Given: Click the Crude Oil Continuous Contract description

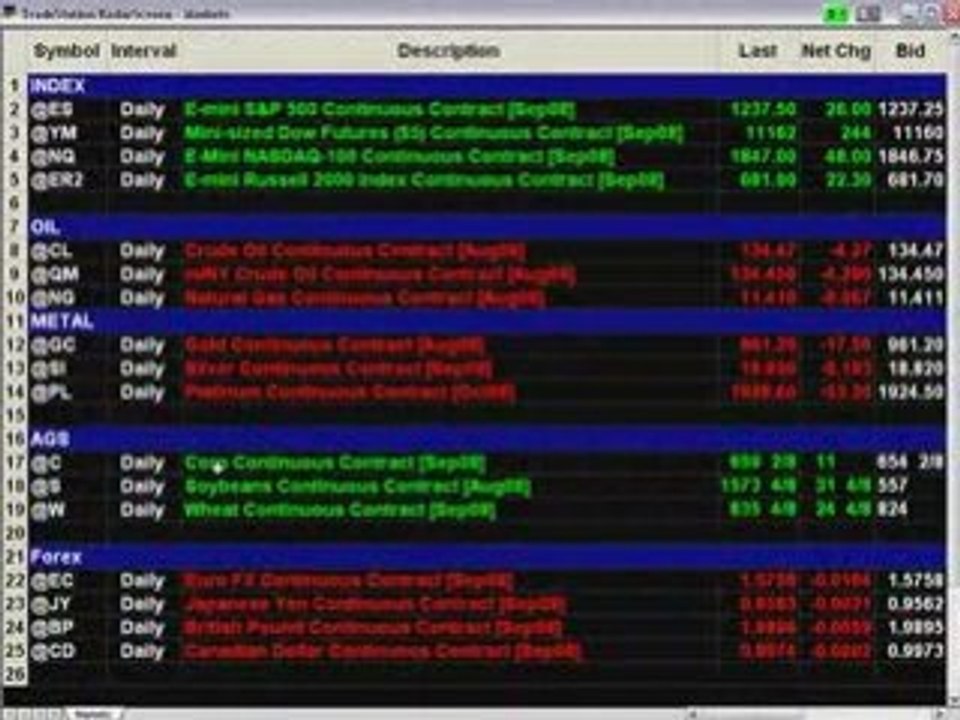Looking at the screenshot, I should 354,251.
